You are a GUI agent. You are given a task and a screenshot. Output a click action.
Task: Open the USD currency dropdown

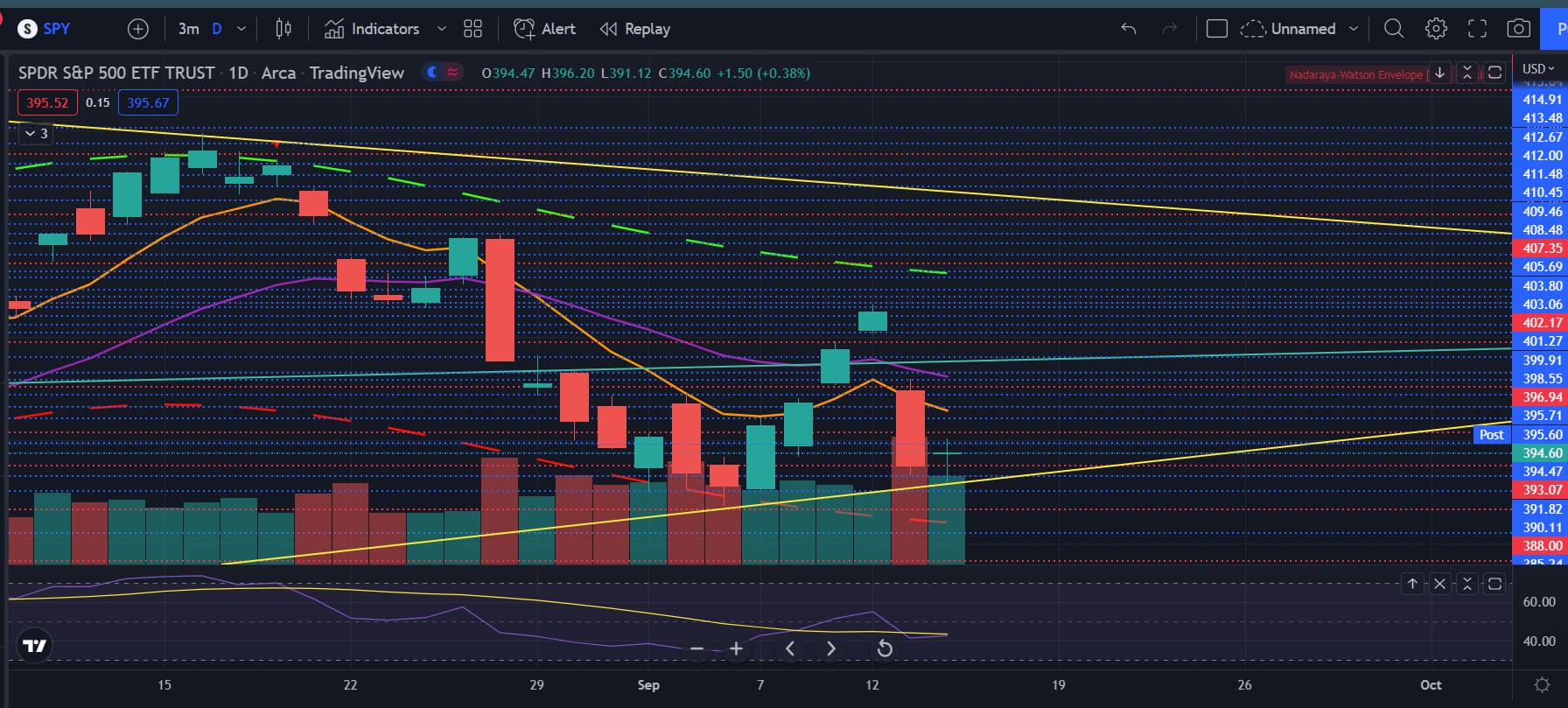pos(1538,68)
